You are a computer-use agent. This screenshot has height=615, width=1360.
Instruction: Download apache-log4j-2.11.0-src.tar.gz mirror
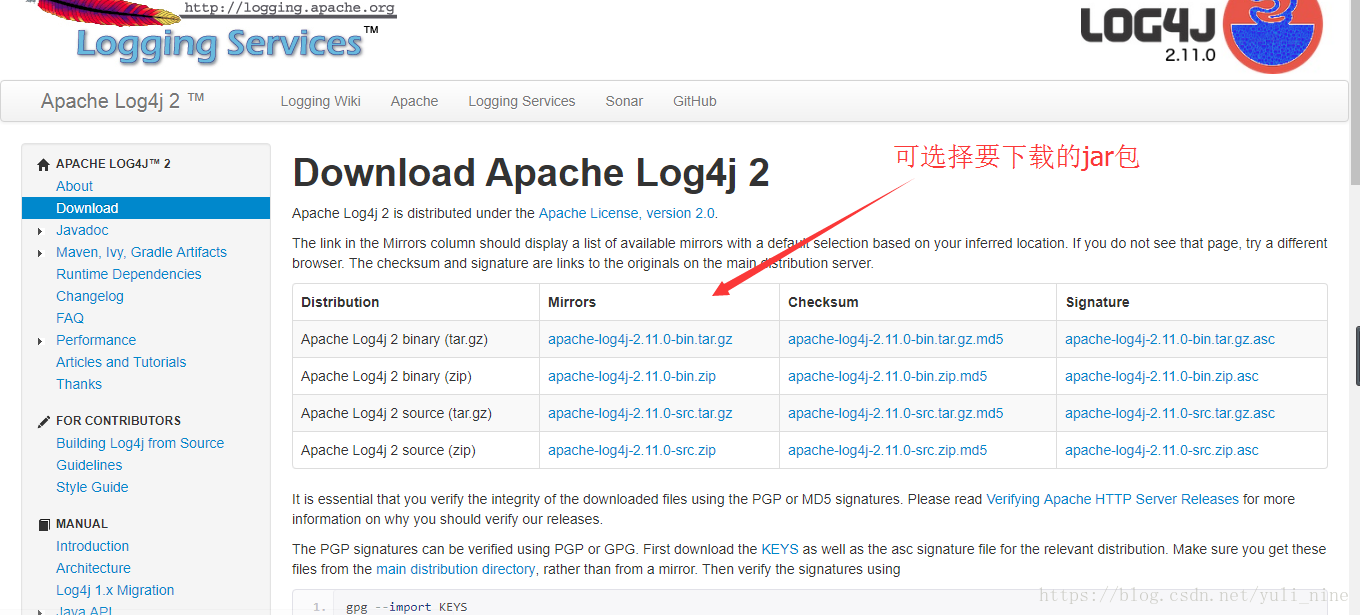640,413
